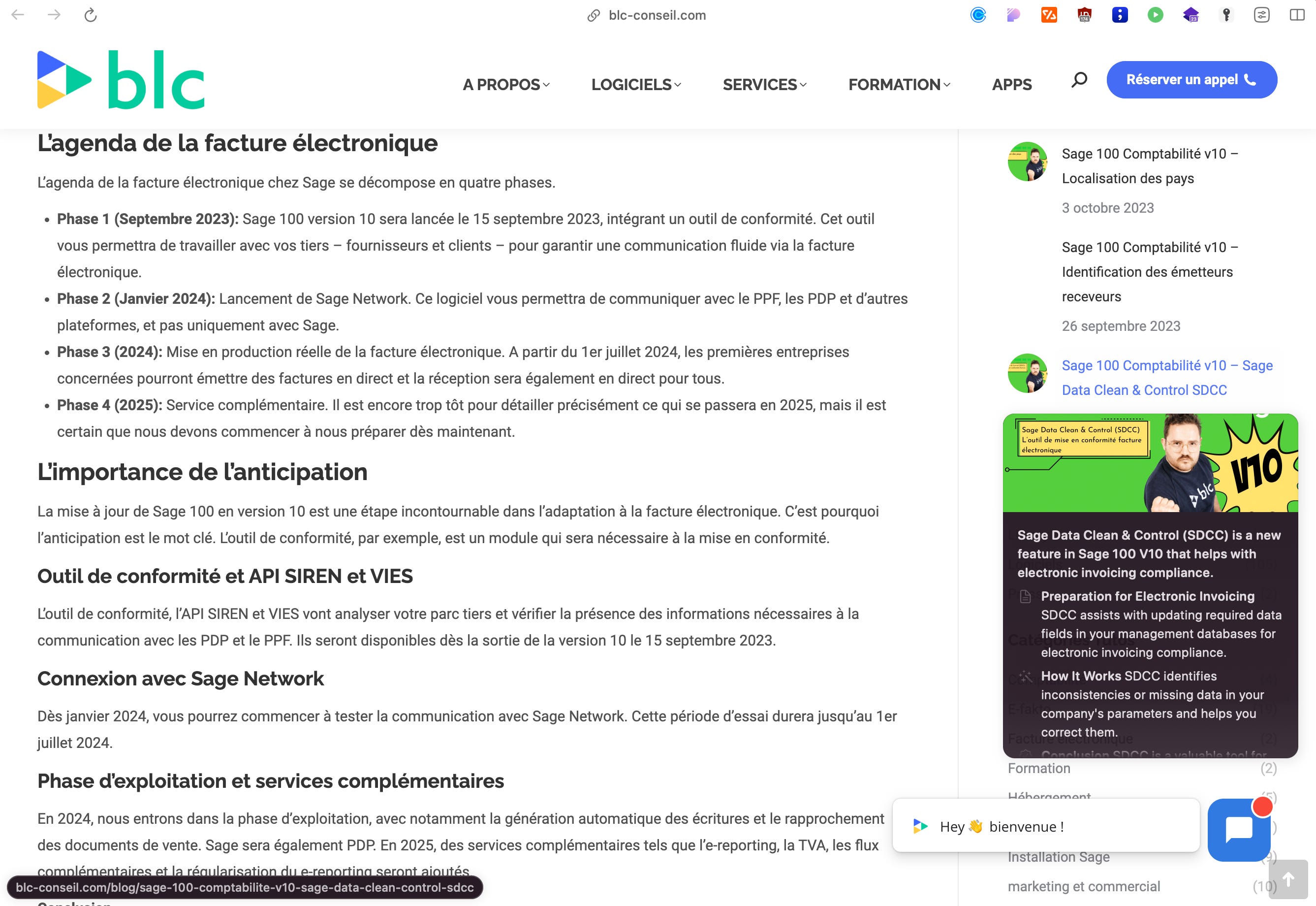
Task: Open the marketing et commercial category link
Action: [x=1083, y=886]
